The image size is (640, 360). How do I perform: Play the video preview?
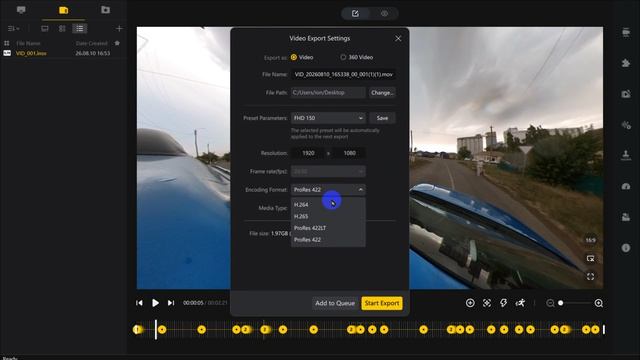[x=155, y=303]
